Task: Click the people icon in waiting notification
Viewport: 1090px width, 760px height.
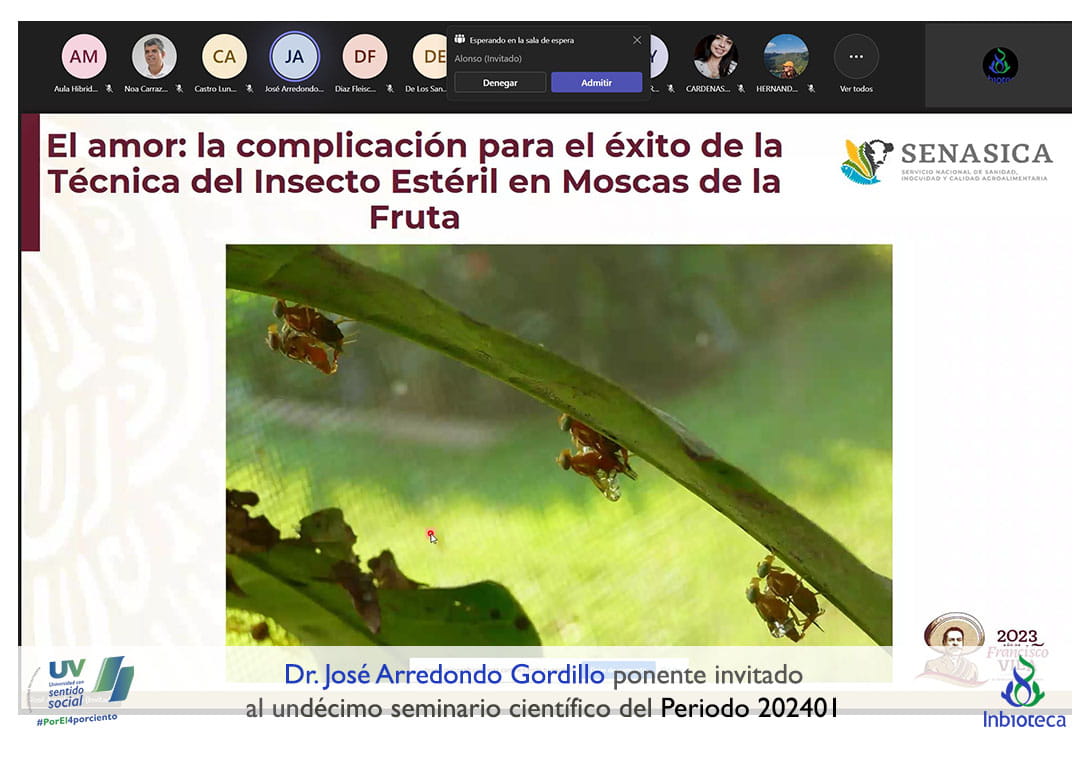Action: coord(460,40)
